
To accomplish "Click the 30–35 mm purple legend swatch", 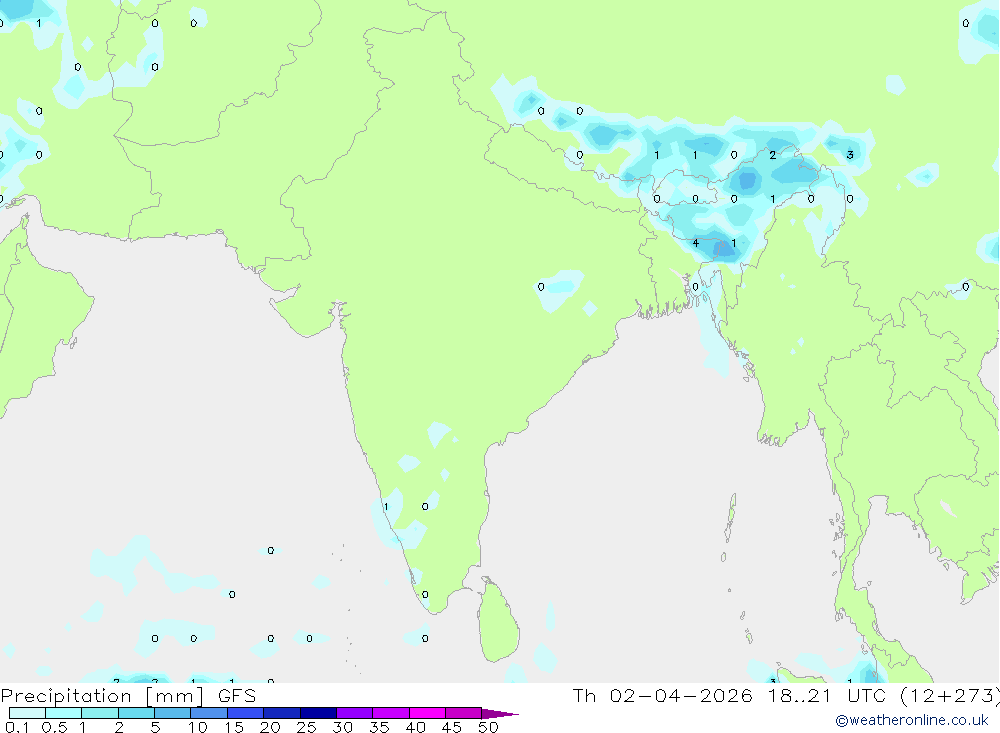I will pyautogui.click(x=354, y=713).
